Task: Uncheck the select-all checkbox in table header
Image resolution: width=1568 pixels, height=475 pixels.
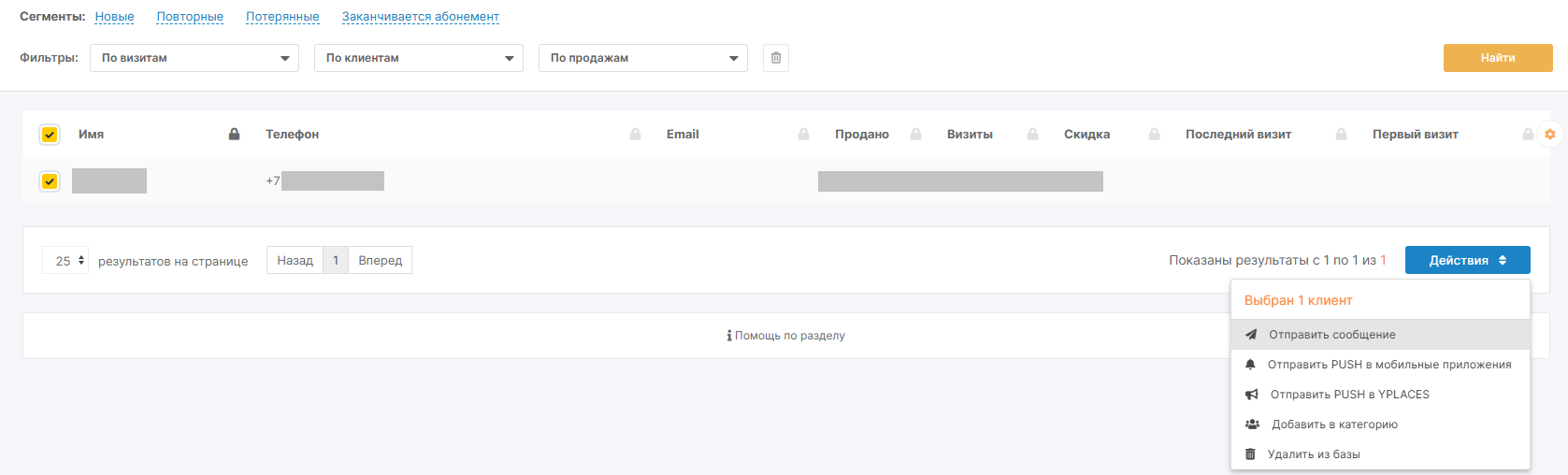Action: [x=50, y=135]
